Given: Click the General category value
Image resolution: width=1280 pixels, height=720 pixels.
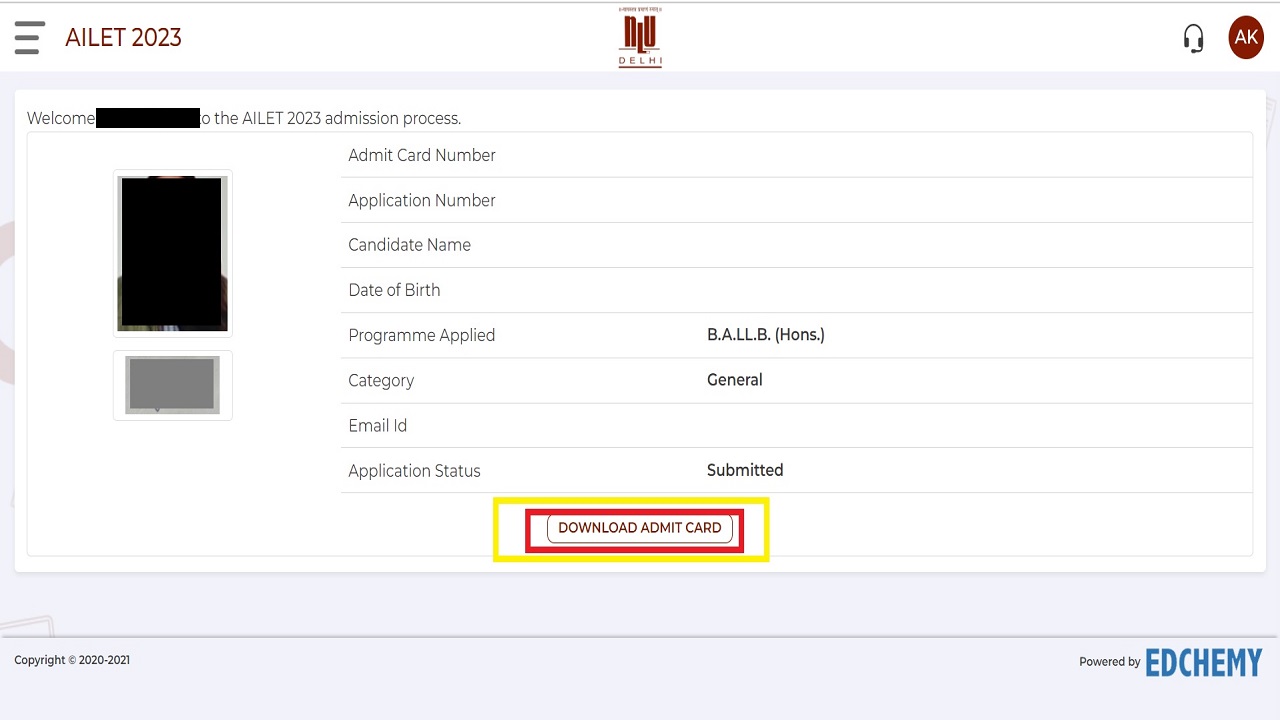Looking at the screenshot, I should pyautogui.click(x=734, y=380).
